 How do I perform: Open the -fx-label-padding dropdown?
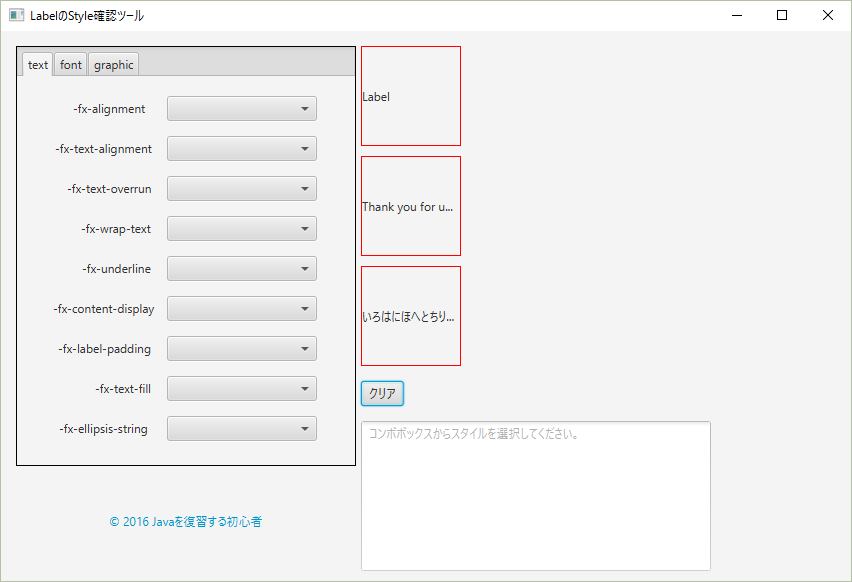click(241, 348)
